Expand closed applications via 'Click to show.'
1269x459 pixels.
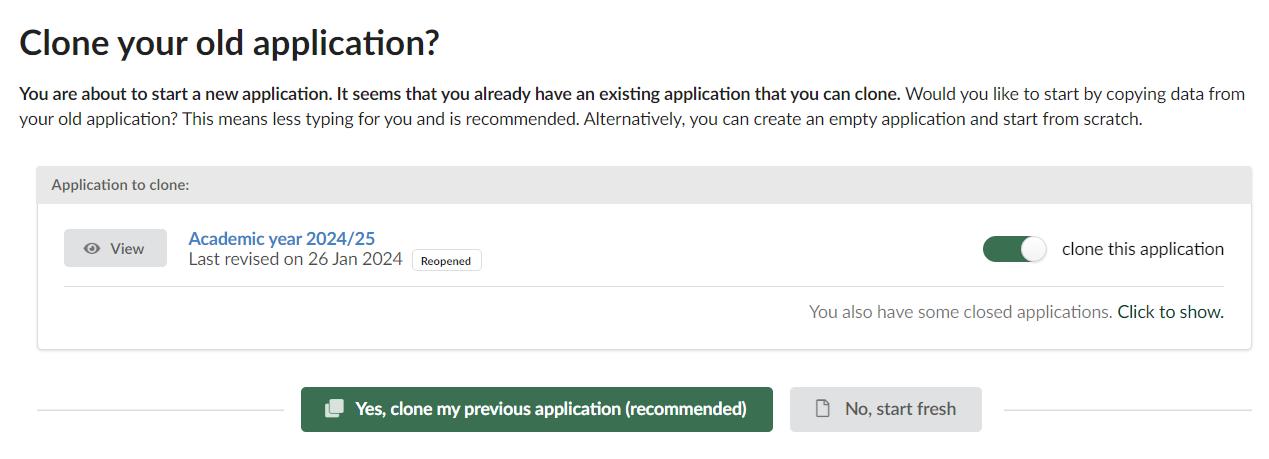click(x=1170, y=312)
